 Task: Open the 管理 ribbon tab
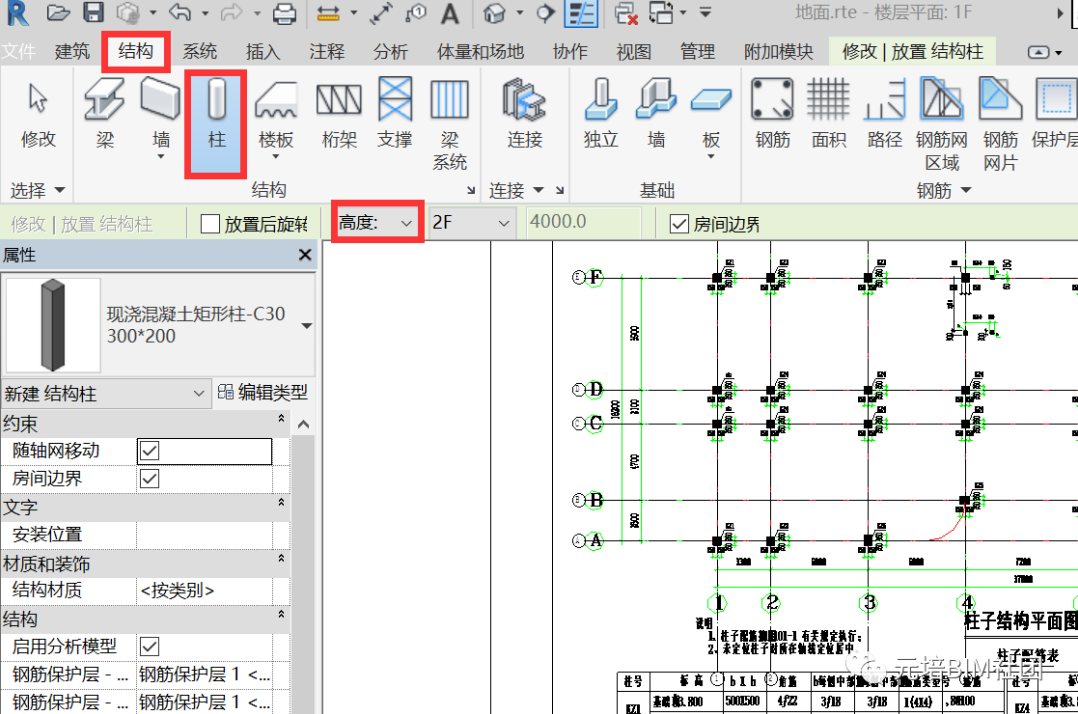697,52
